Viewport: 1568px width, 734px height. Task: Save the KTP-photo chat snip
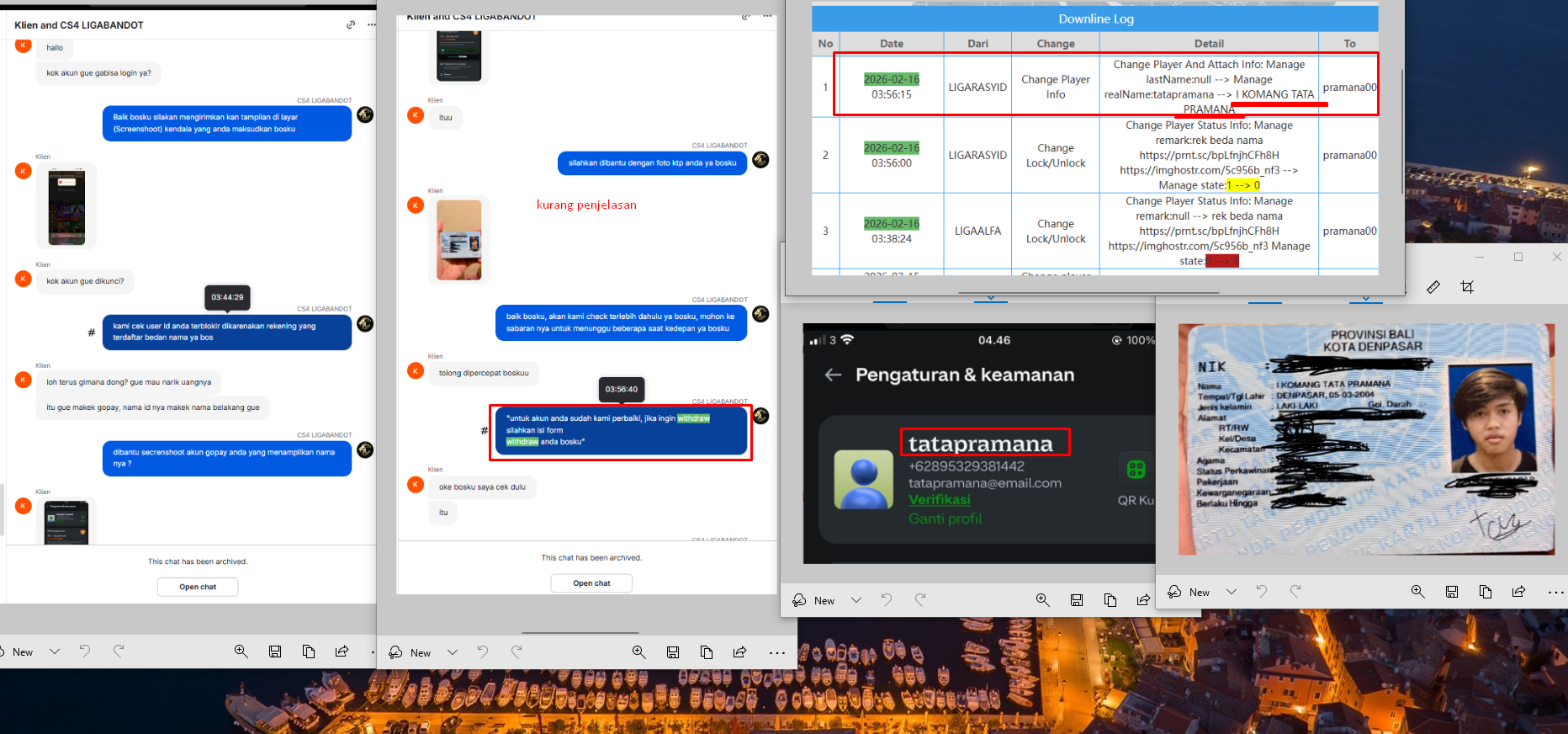tap(673, 652)
